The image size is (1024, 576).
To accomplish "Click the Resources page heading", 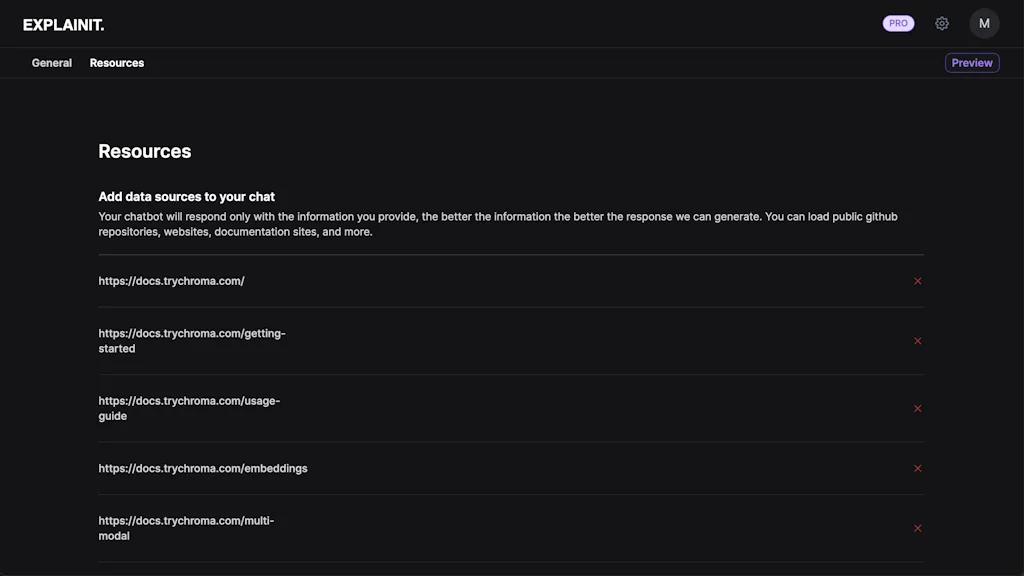I will click(x=144, y=151).
